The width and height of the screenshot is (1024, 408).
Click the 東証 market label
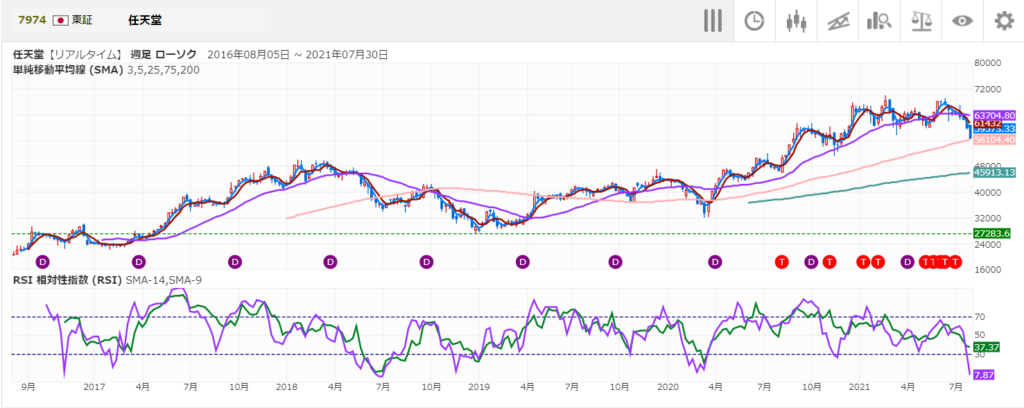(x=82, y=20)
